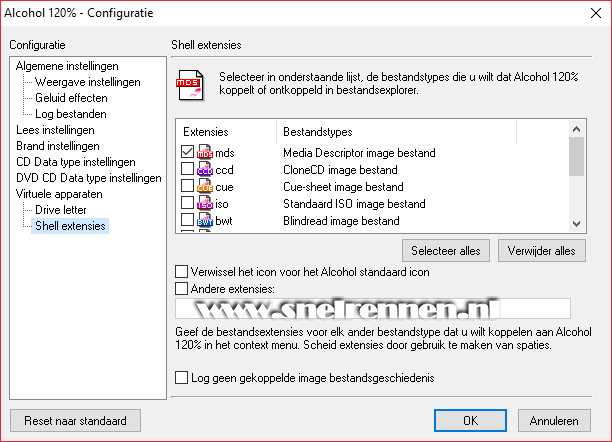The height and width of the screenshot is (442, 612).
Task: Select Shell extensies tree item
Action: coord(70,226)
